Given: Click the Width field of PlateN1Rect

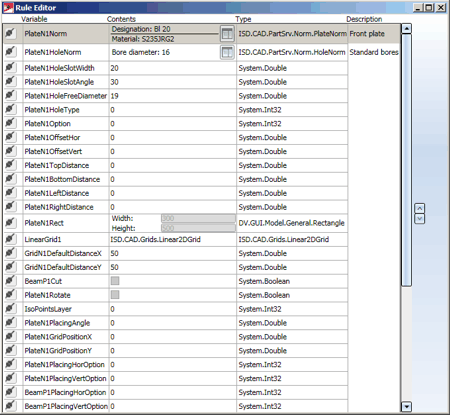Looking at the screenshot, I should click(198, 218).
